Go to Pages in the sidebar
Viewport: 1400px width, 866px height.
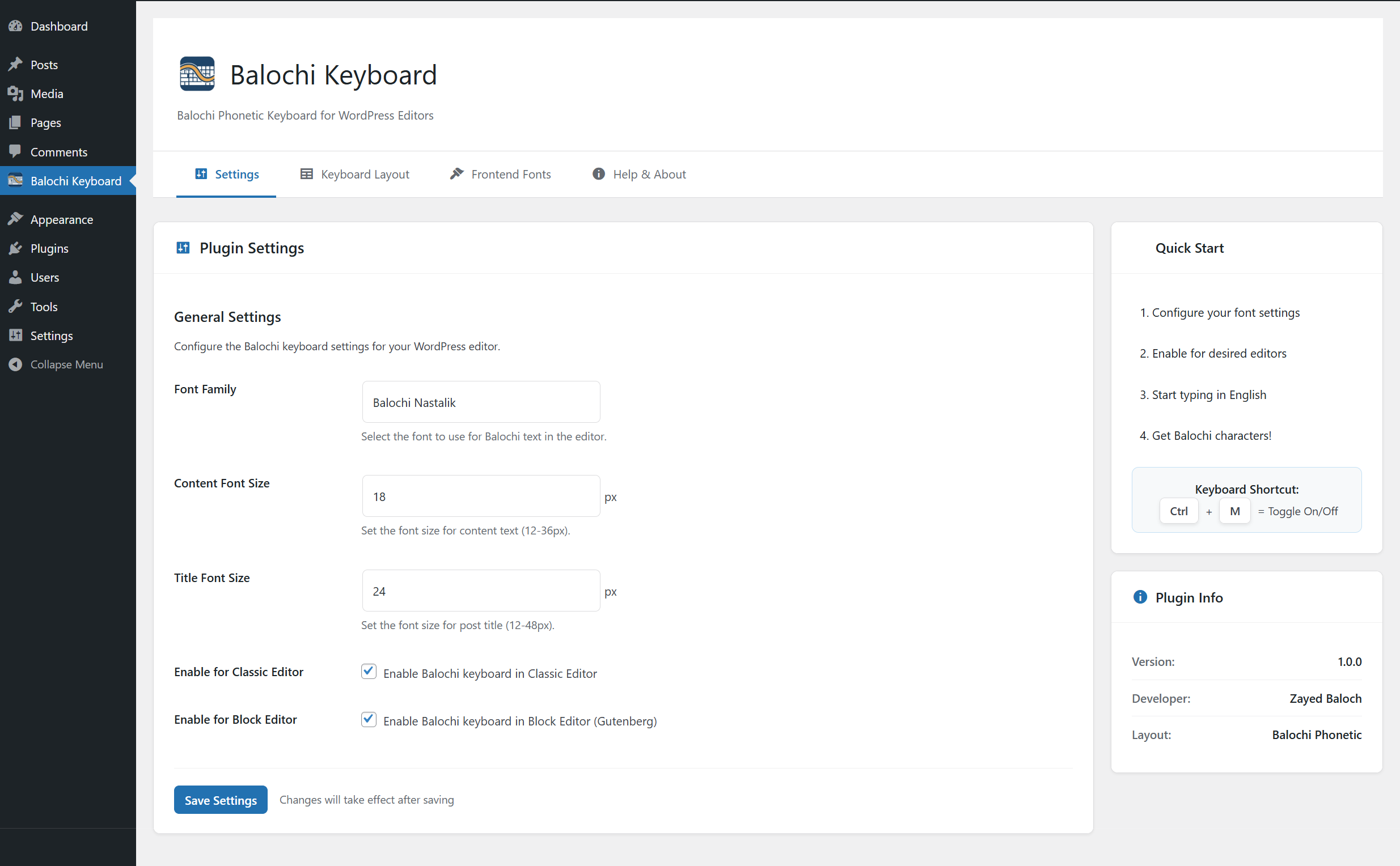tap(68, 122)
